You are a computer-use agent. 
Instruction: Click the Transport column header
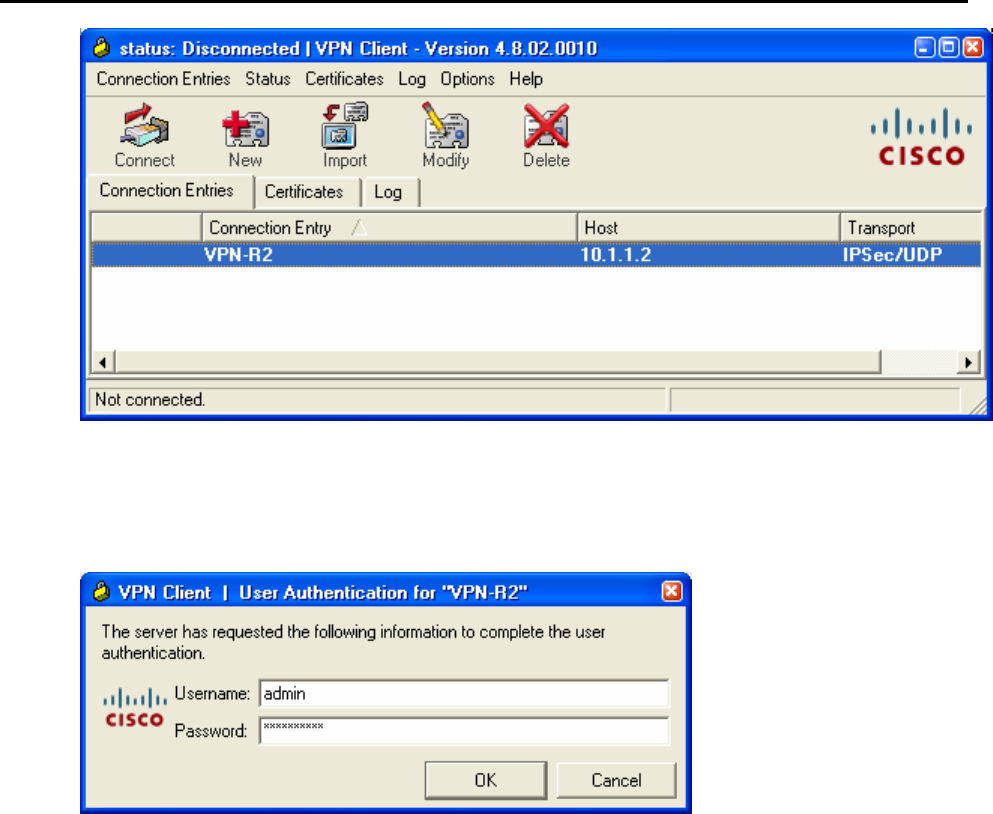tap(911, 227)
